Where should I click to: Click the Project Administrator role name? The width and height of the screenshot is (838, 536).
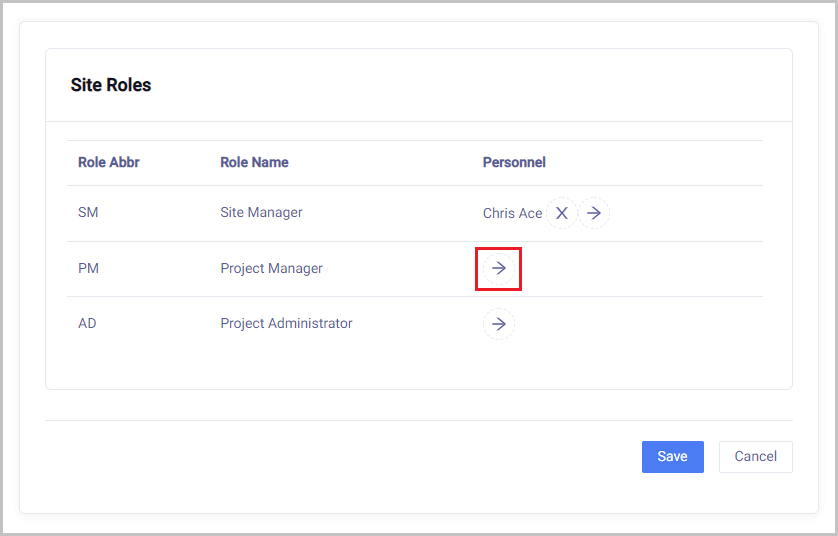pyautogui.click(x=286, y=323)
